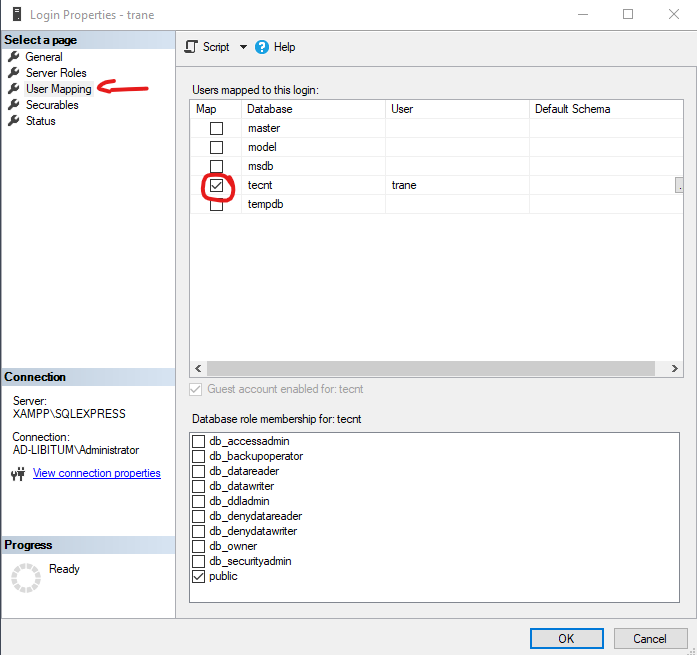Click the right arrow of horizontal scrollbar
697x655 pixels.
pyautogui.click(x=676, y=368)
